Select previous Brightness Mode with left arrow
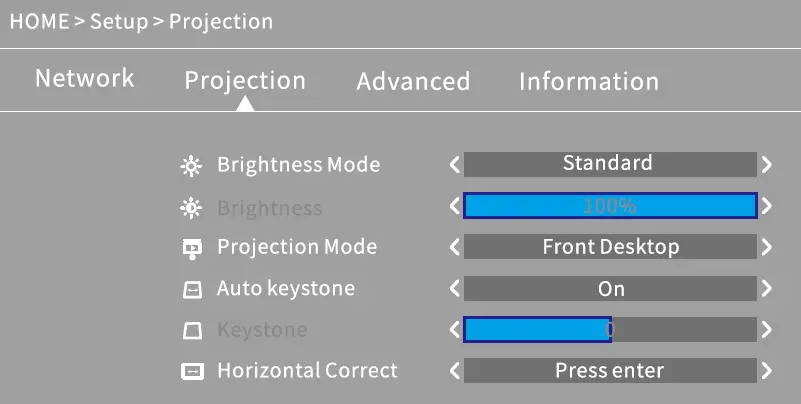Viewport: 801px width, 404px height. pyautogui.click(x=455, y=165)
